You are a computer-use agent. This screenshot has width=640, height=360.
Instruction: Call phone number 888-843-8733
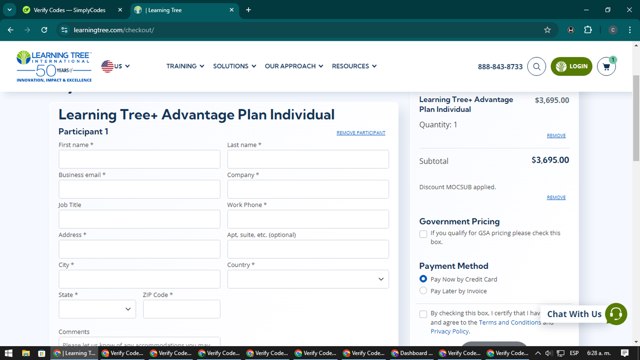pos(500,67)
